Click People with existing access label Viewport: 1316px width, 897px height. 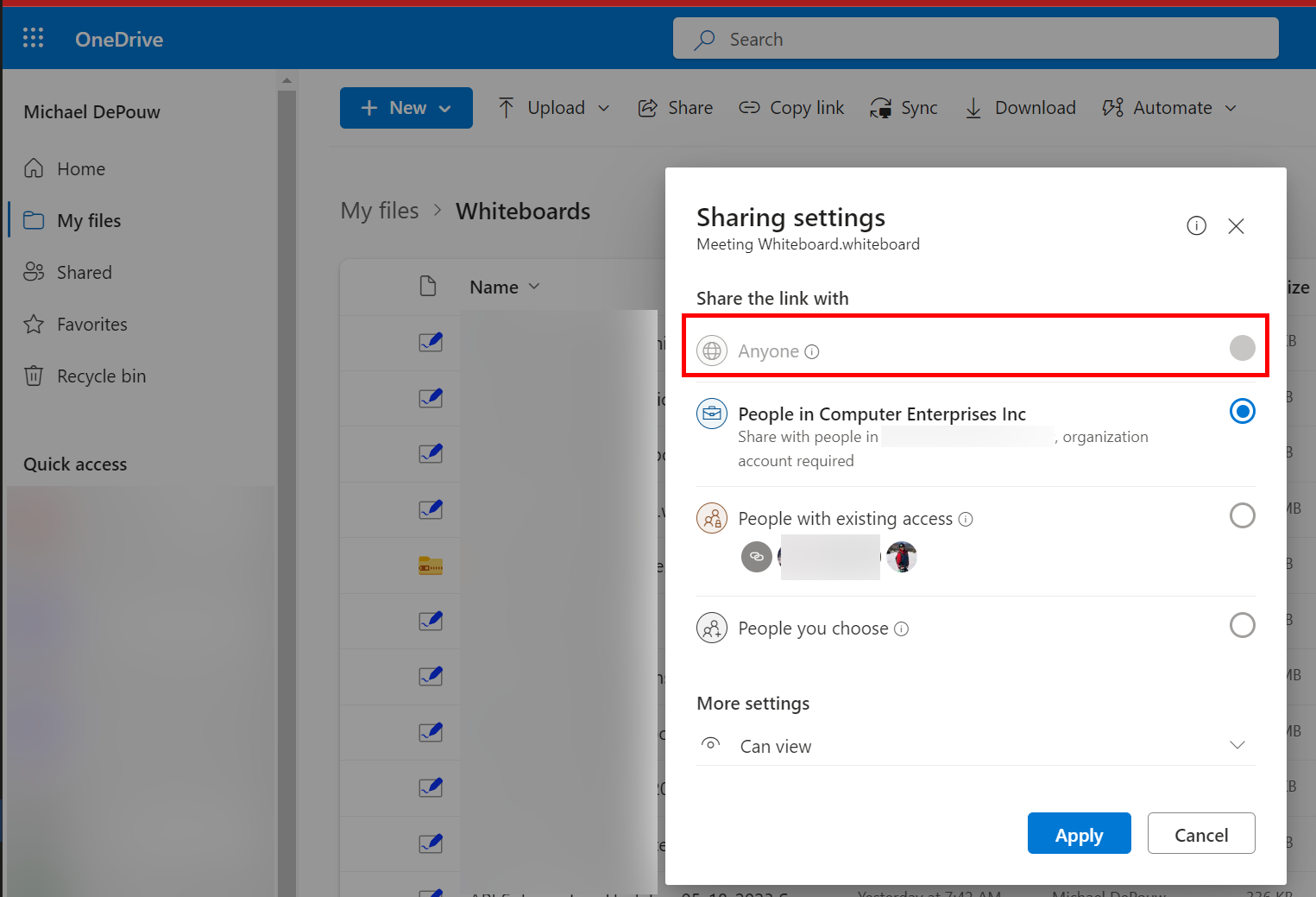(846, 519)
